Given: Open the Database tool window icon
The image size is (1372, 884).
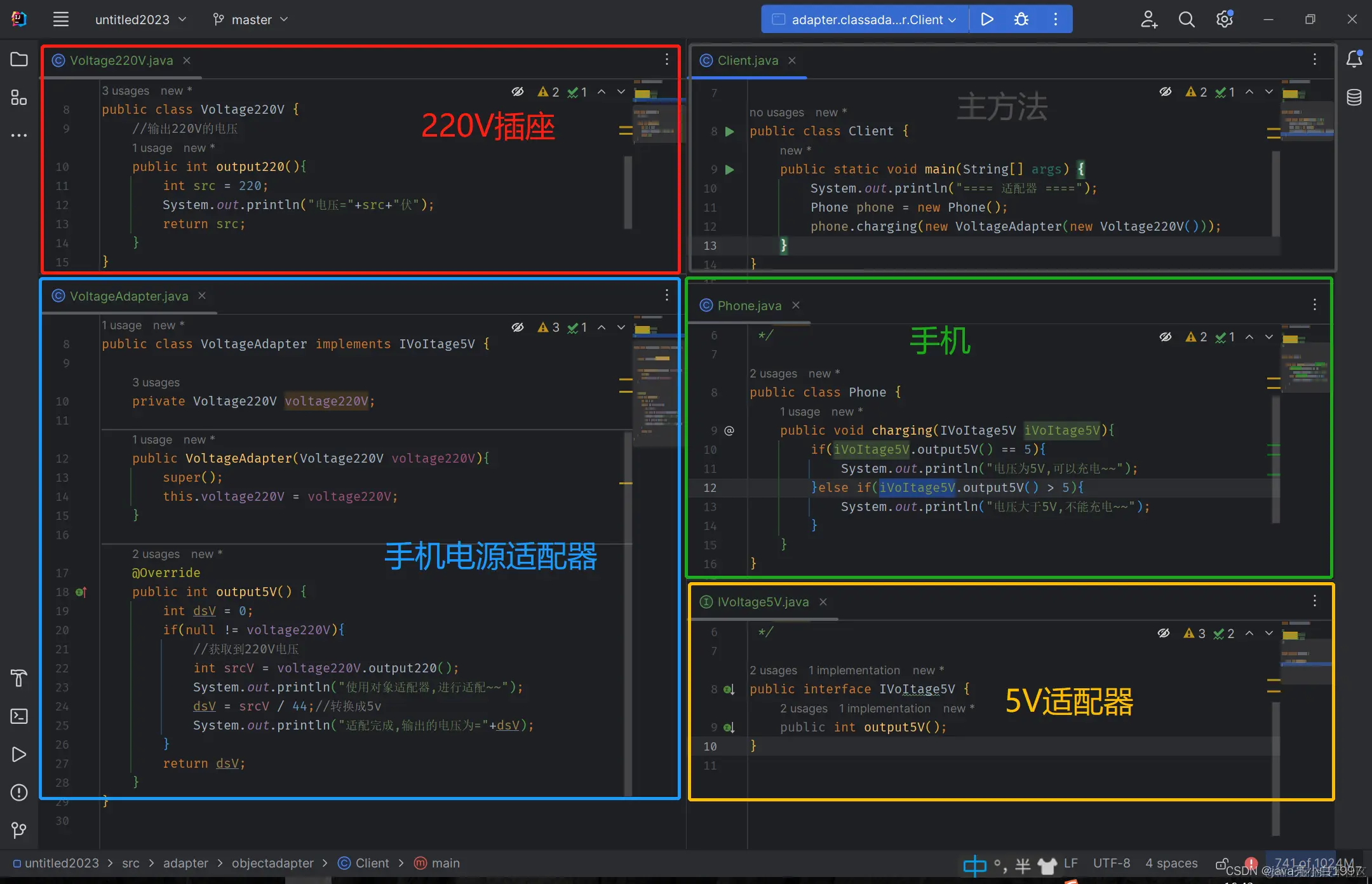Looking at the screenshot, I should 1354,97.
